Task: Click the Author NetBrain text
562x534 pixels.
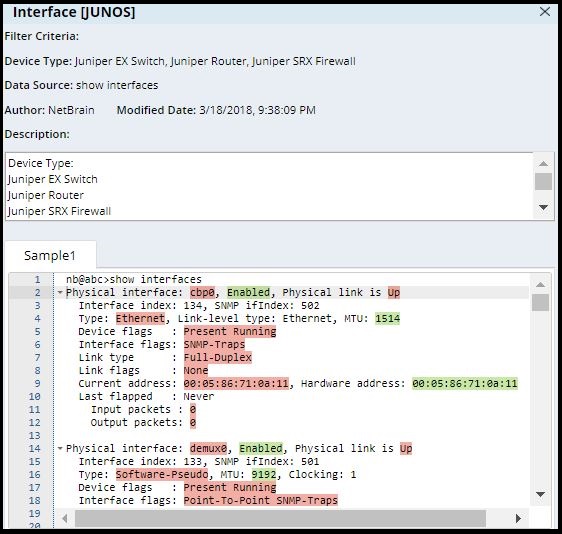Action: (49, 110)
